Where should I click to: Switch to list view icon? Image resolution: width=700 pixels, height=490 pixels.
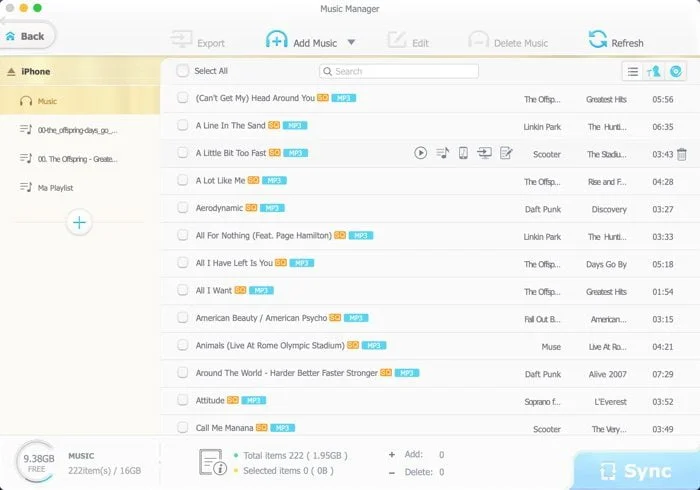click(633, 72)
